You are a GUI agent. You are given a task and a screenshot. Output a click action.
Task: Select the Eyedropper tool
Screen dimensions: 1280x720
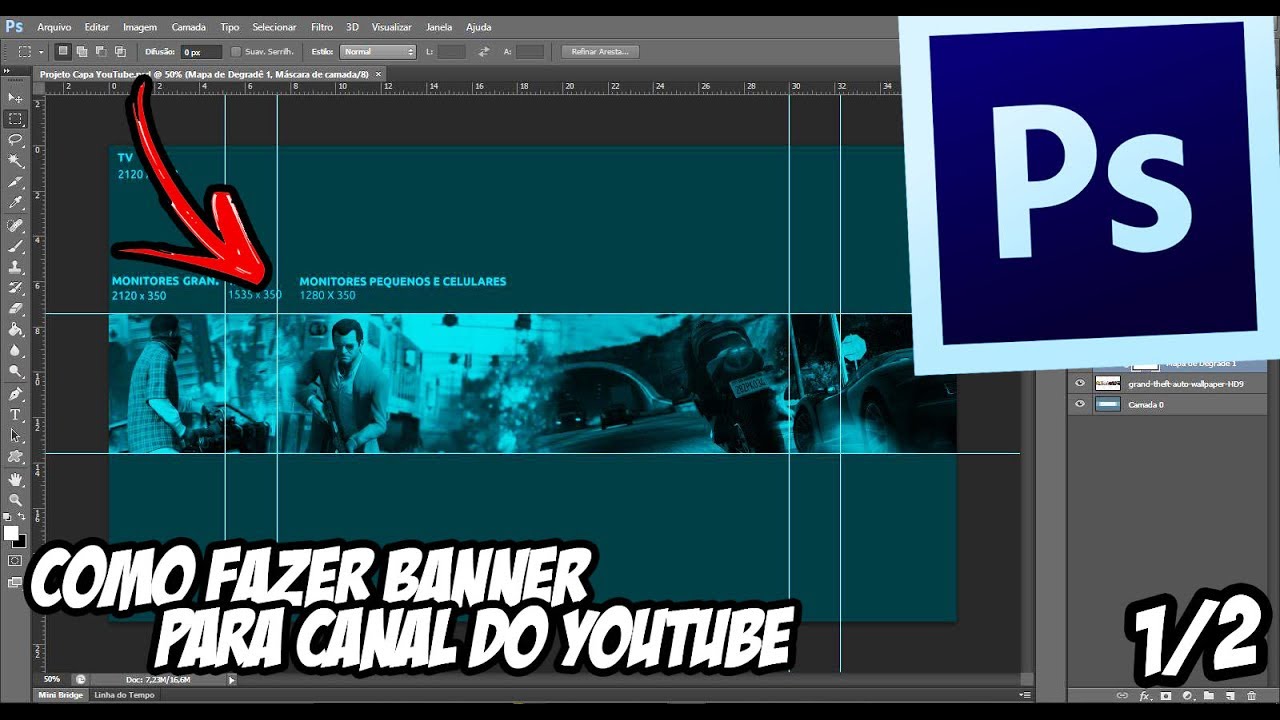[x=15, y=204]
